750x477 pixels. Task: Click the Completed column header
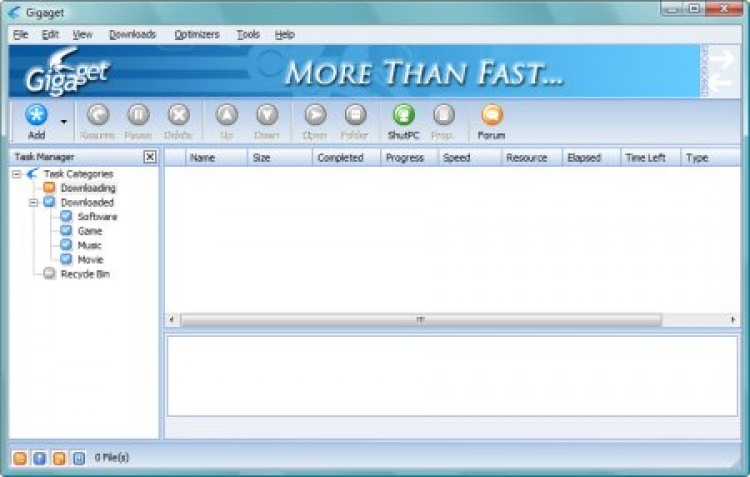(x=347, y=158)
